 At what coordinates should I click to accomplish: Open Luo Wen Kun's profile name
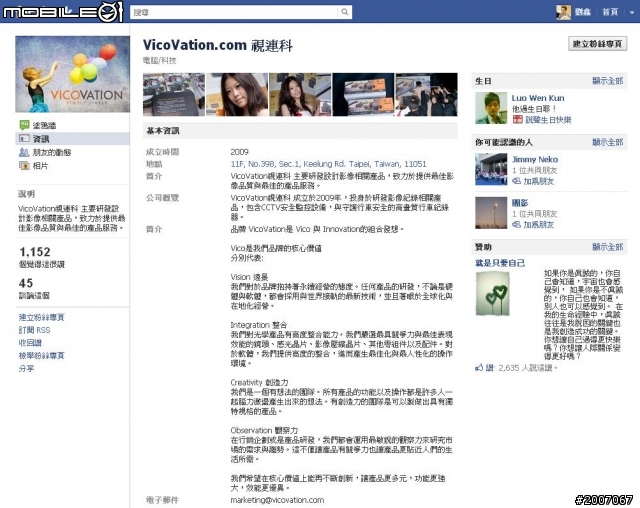538,98
